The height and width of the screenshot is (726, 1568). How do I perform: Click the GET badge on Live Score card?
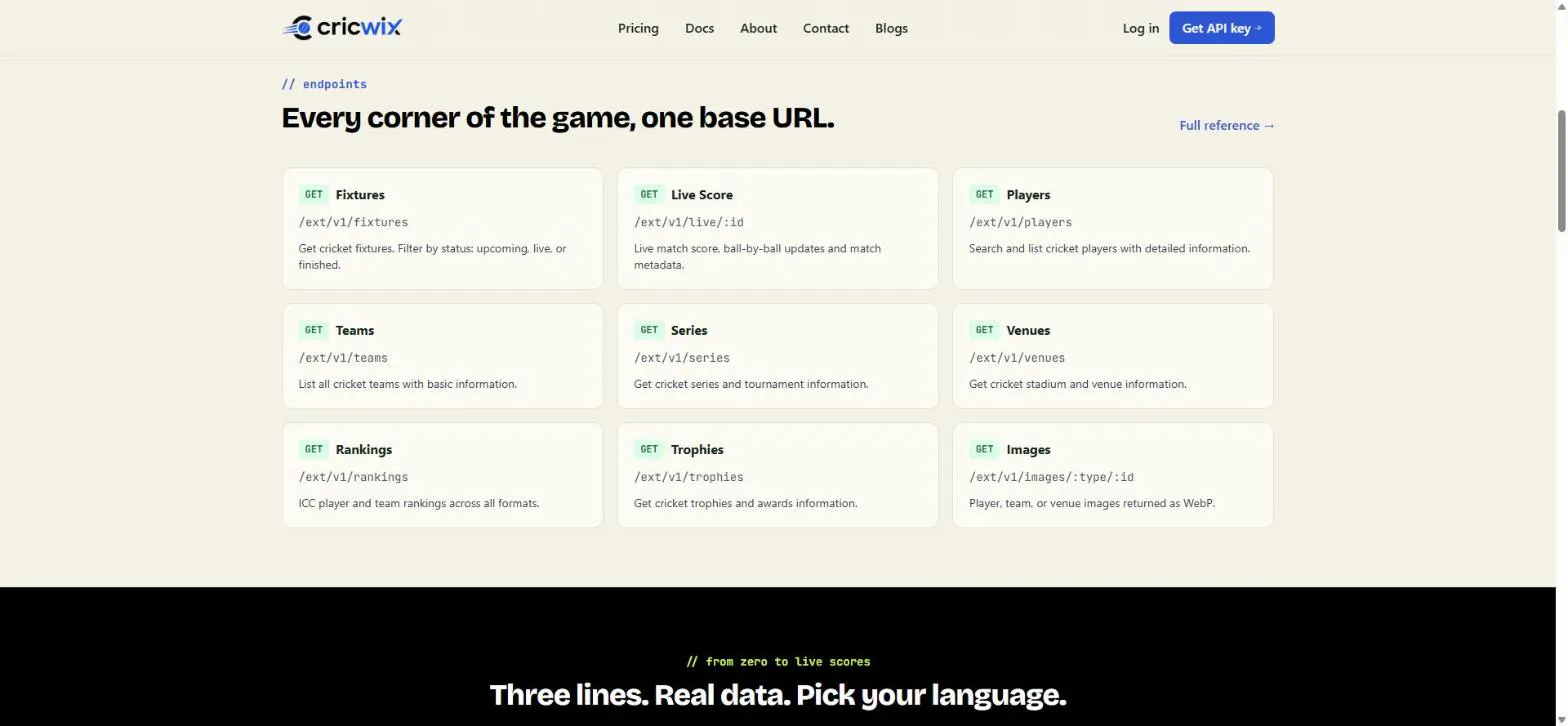(649, 195)
